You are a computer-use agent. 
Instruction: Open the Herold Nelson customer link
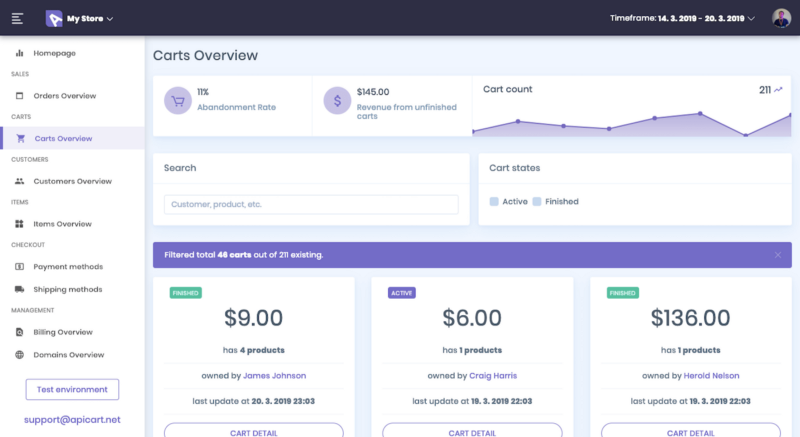[x=711, y=376]
